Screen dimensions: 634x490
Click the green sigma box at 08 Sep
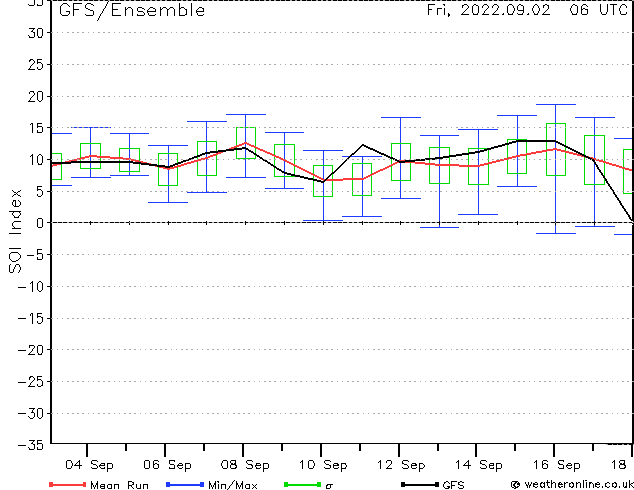click(246, 143)
